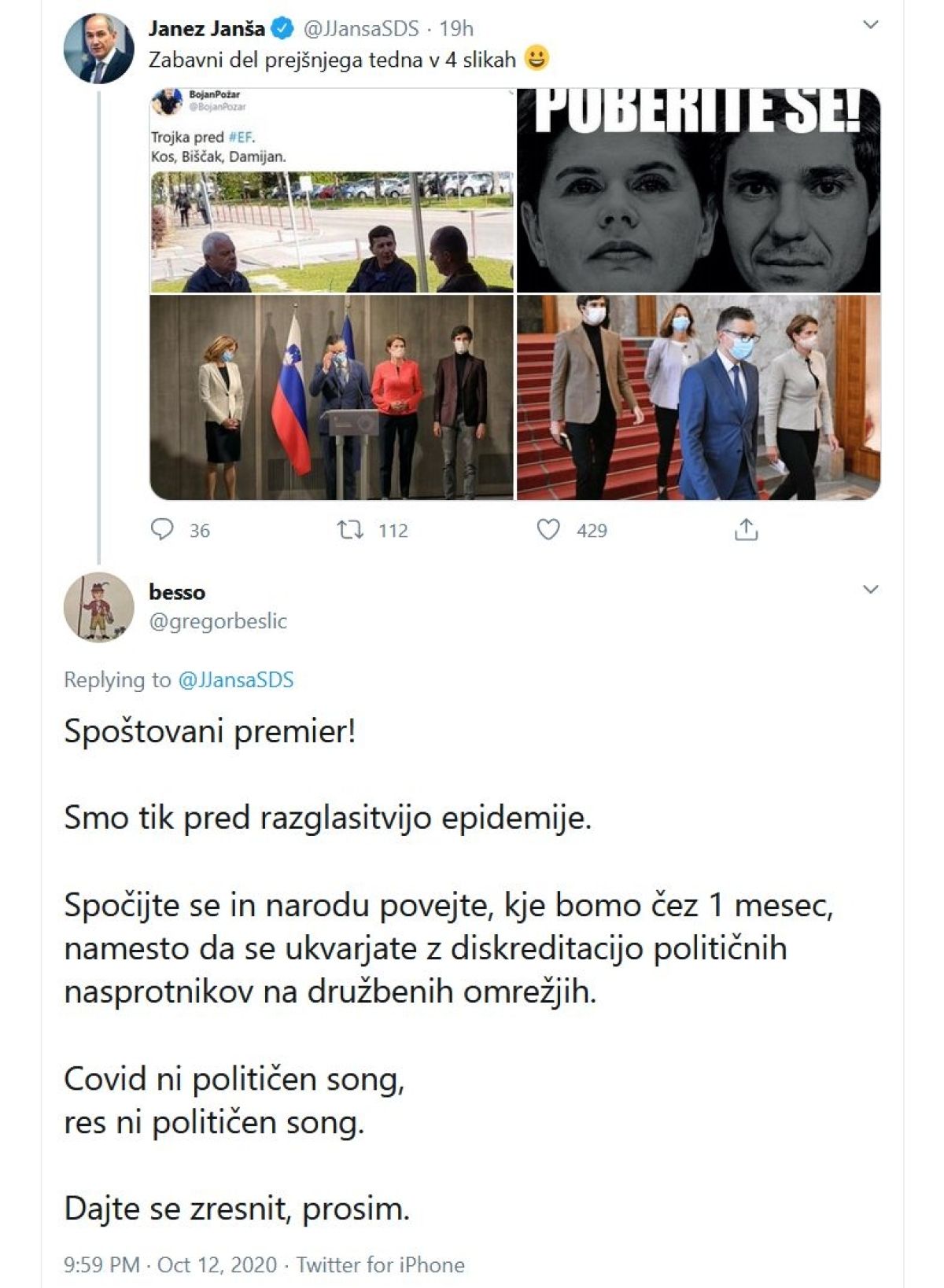Open the 9:59 PM Oct 12, 2020 timestamp
944x1288 pixels.
pyautogui.click(x=170, y=1264)
